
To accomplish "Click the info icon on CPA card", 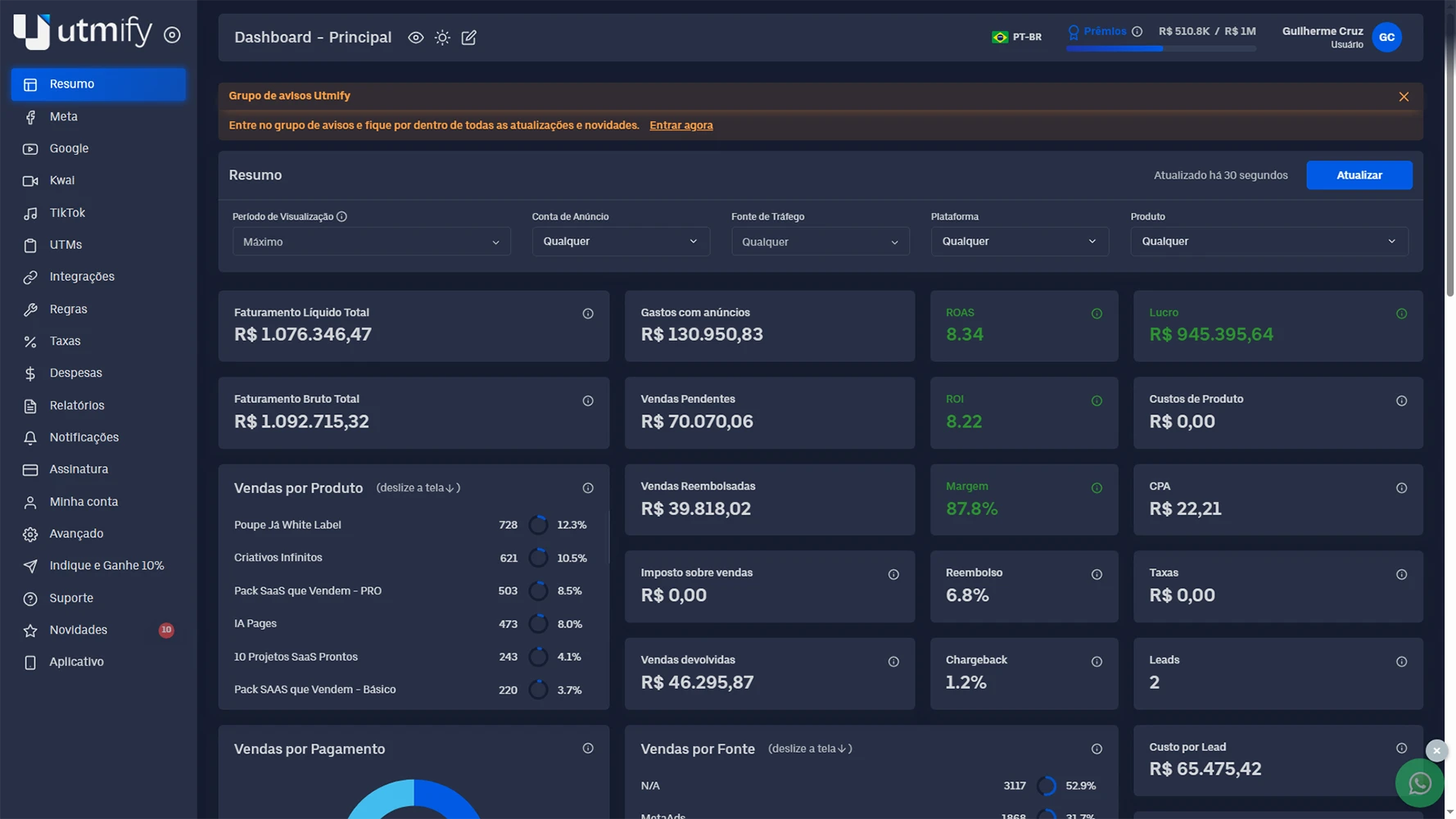I will point(1401,488).
